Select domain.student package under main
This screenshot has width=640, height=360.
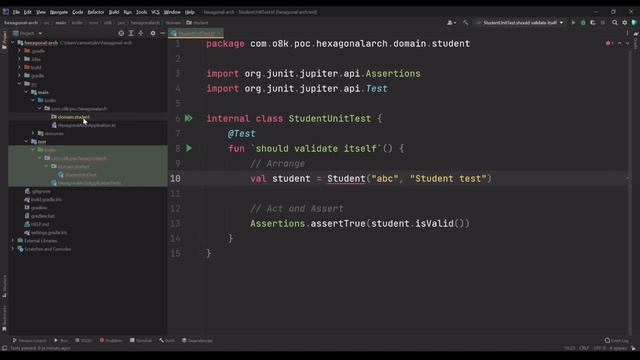pos(73,117)
